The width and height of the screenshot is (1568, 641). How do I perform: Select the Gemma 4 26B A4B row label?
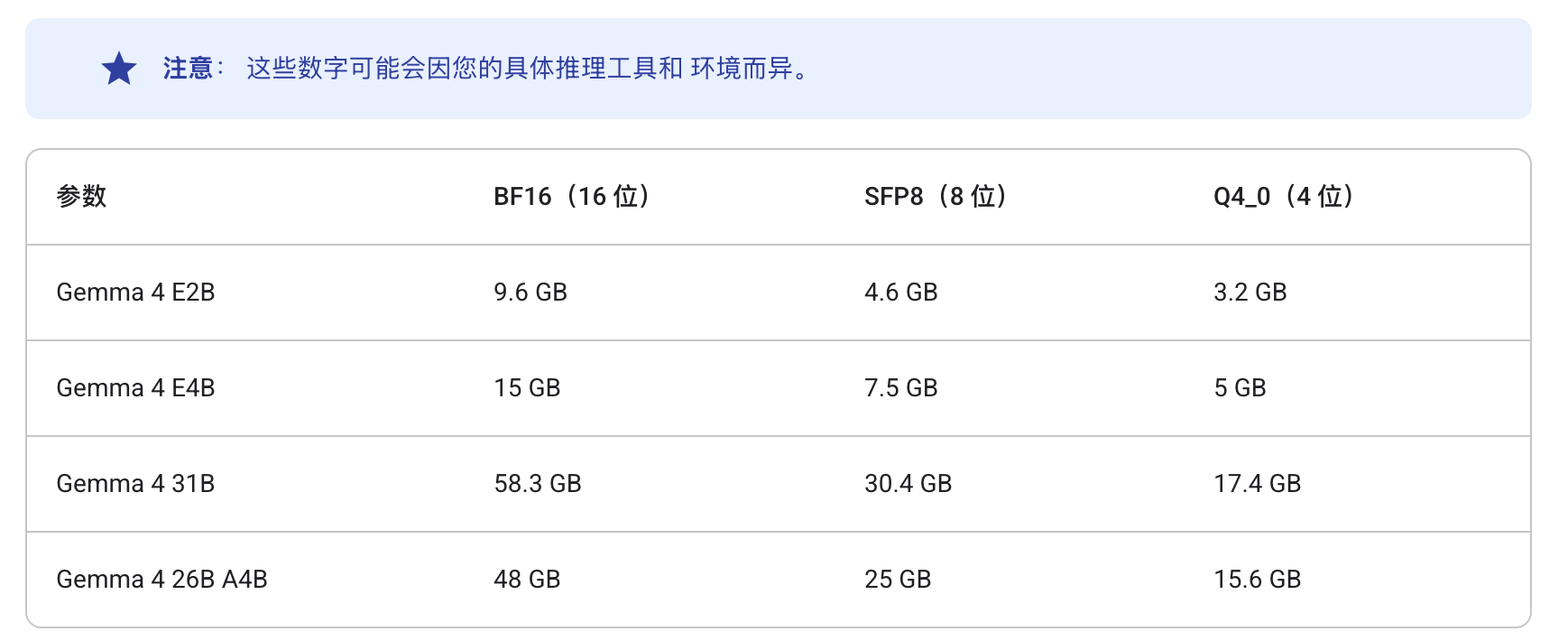(161, 580)
